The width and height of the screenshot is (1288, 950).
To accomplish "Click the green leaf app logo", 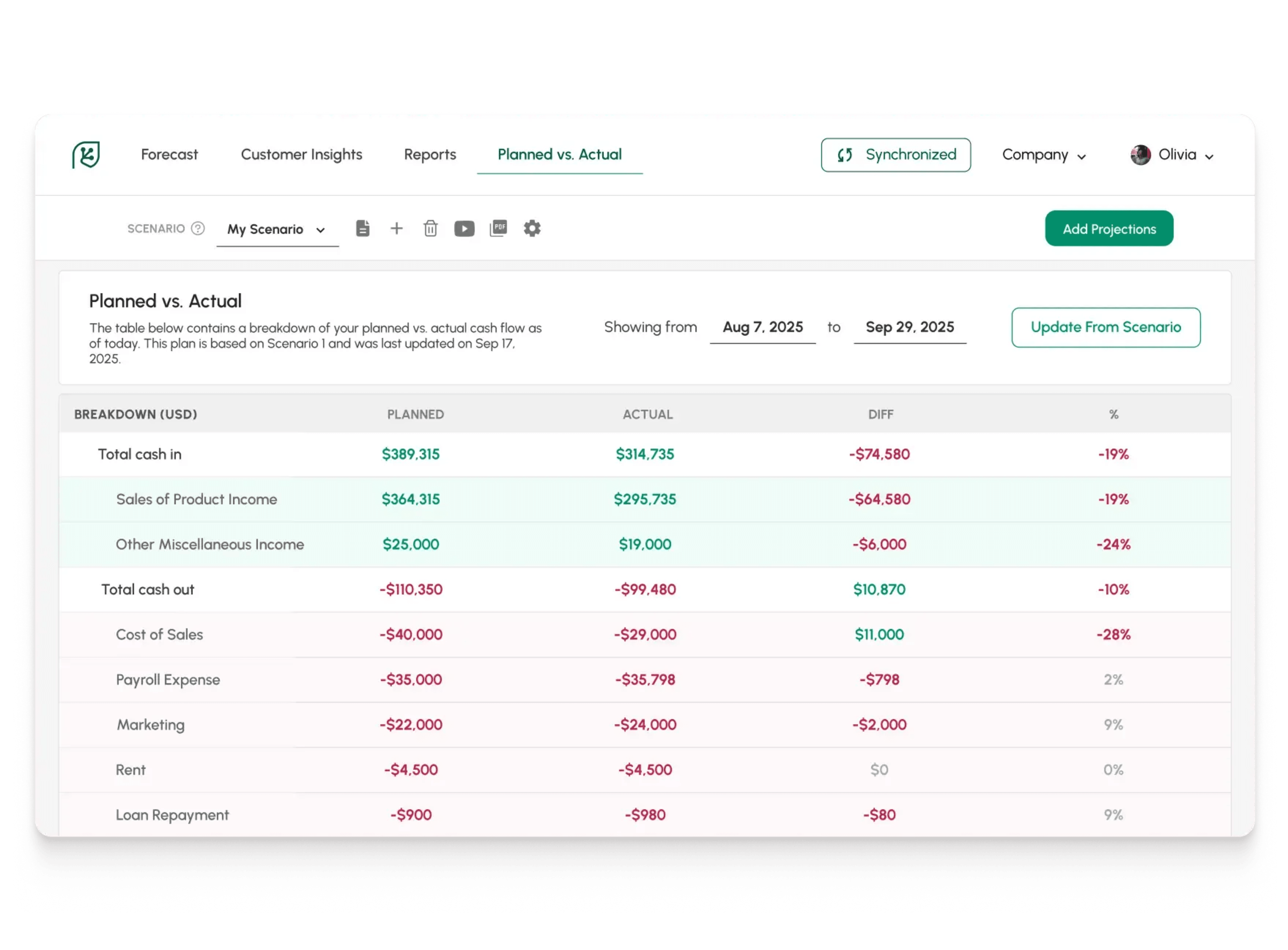I will pos(86,155).
